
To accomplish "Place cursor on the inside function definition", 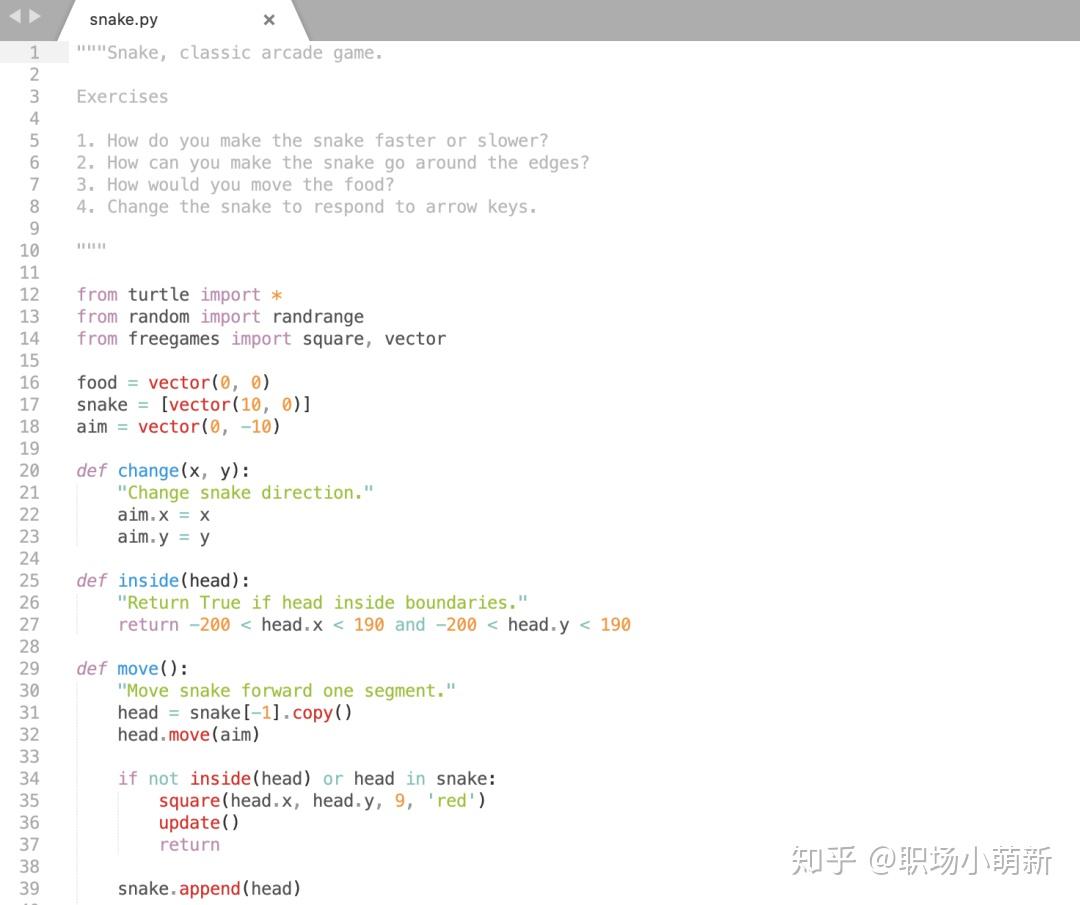I will [148, 580].
